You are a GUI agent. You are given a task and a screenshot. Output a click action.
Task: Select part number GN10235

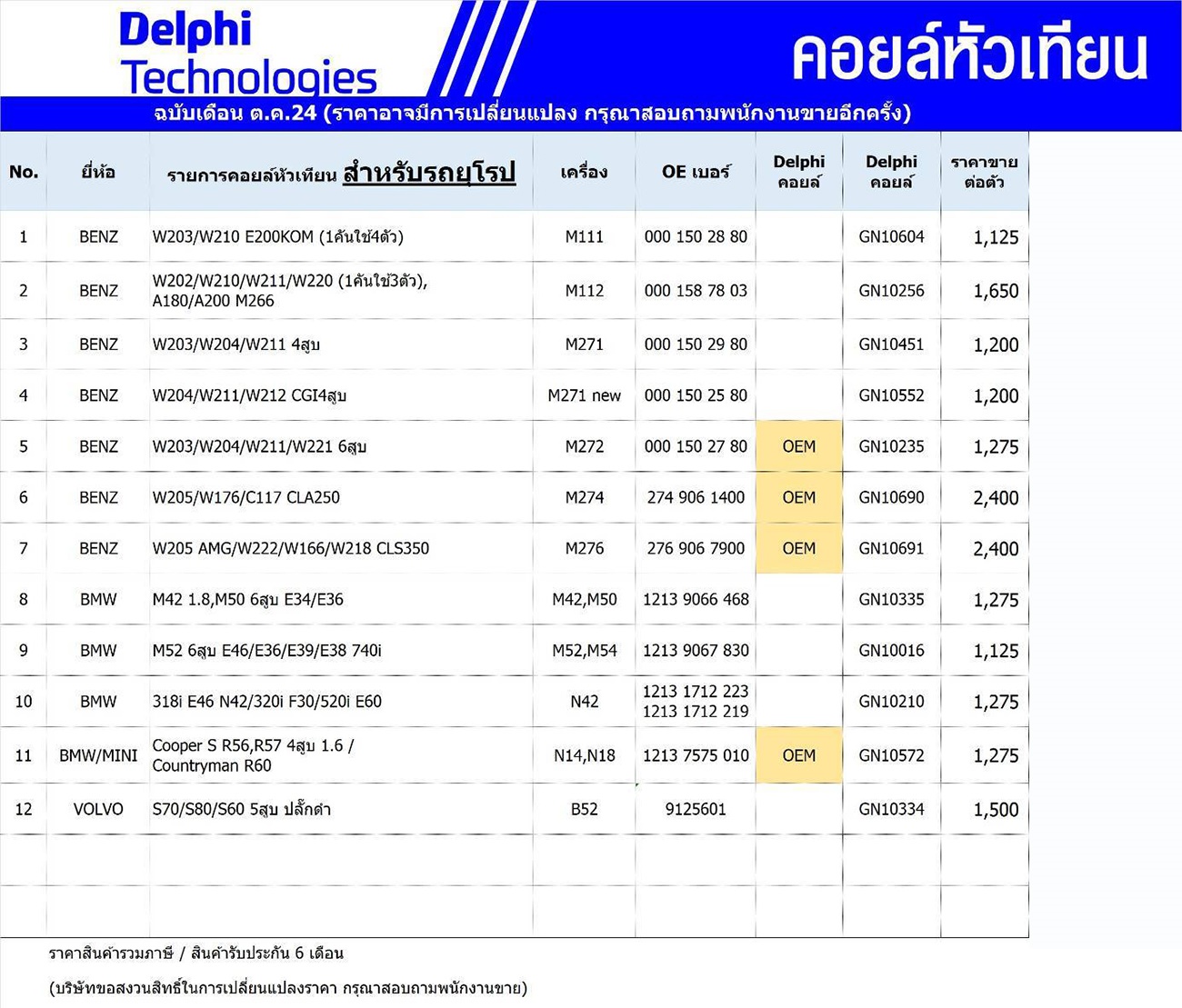[891, 446]
